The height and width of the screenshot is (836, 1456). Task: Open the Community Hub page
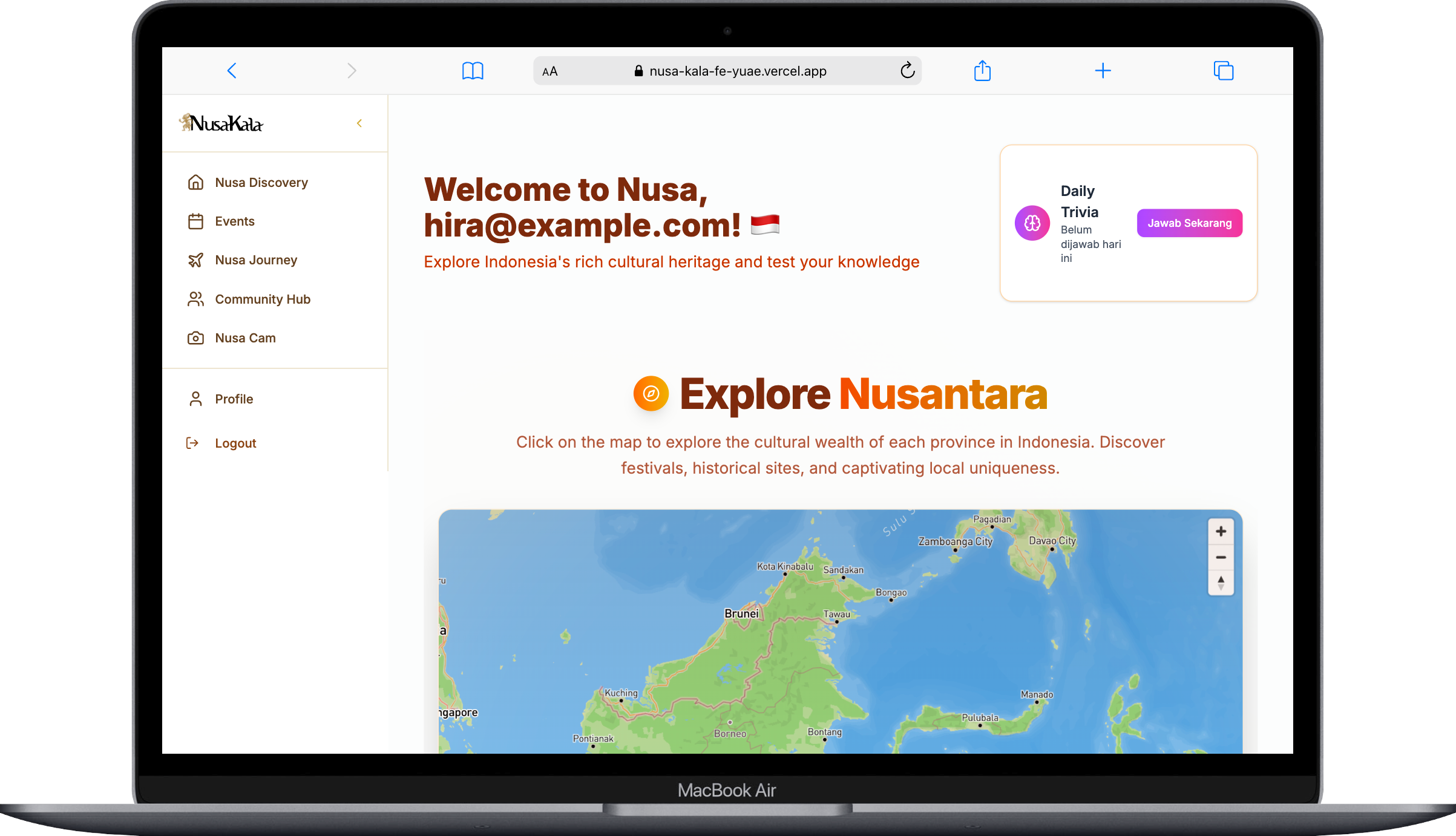coord(262,299)
